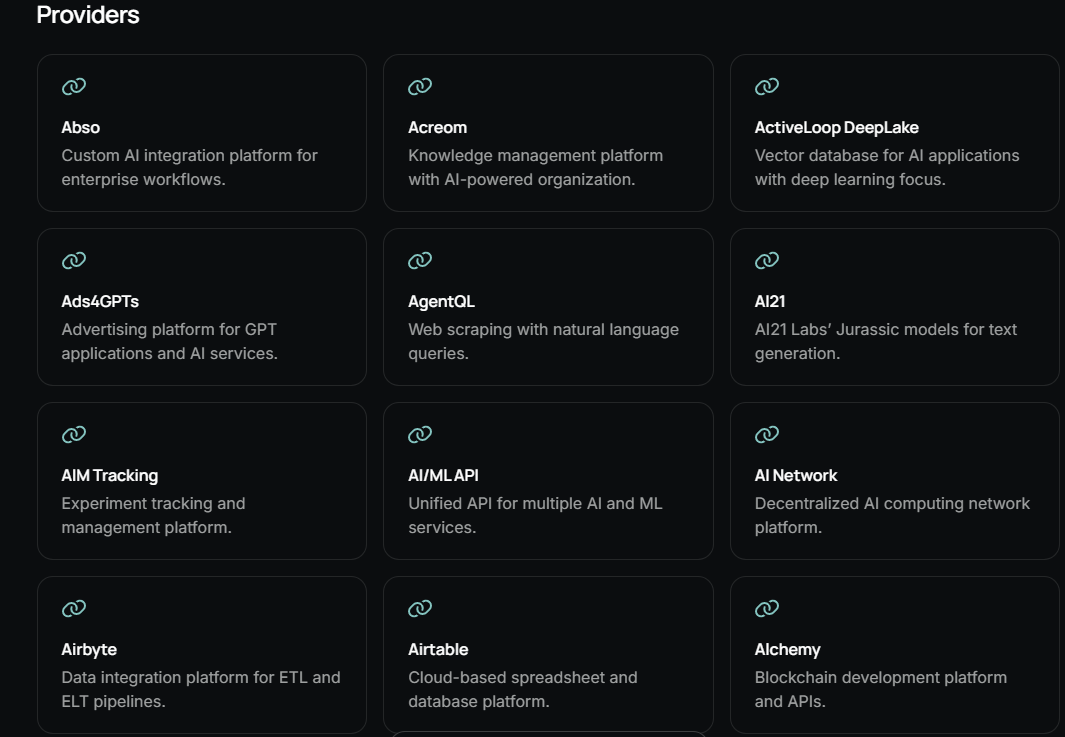Viewport: 1065px width, 737px height.
Task: Click the AI Network chain icon
Action: [x=767, y=434]
